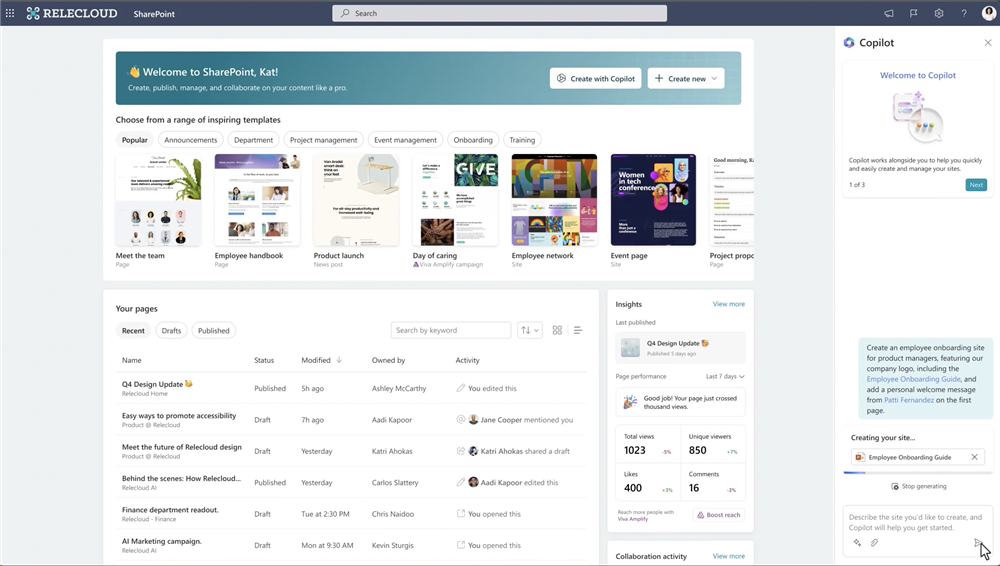Open the sort order dropdown for pages

click(x=530, y=331)
